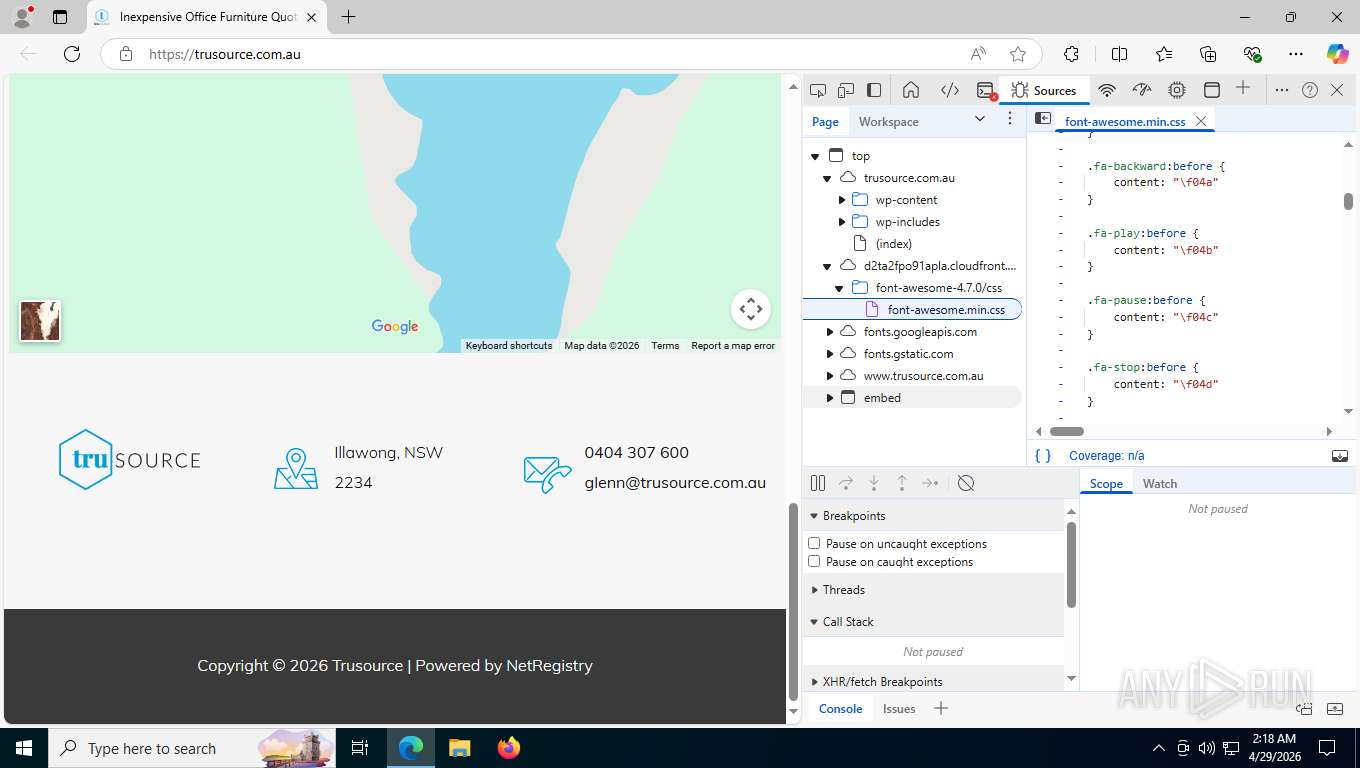
Task: Toggle device emulation icon in DevTools
Action: (x=846, y=90)
